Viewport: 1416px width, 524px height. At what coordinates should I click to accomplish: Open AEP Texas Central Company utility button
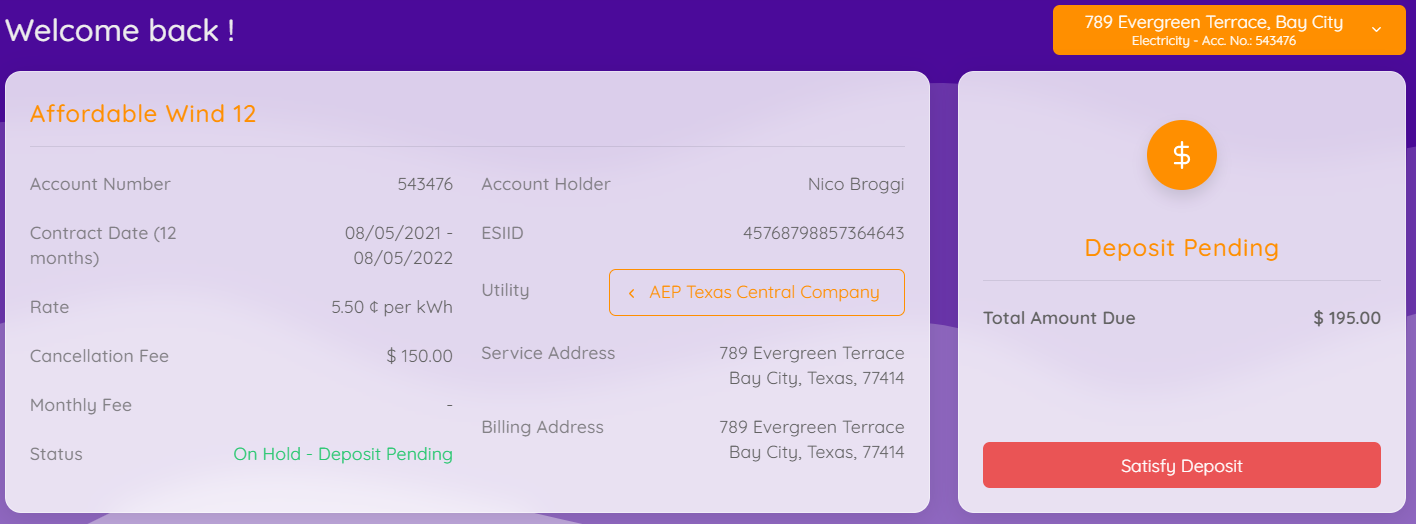(x=756, y=292)
